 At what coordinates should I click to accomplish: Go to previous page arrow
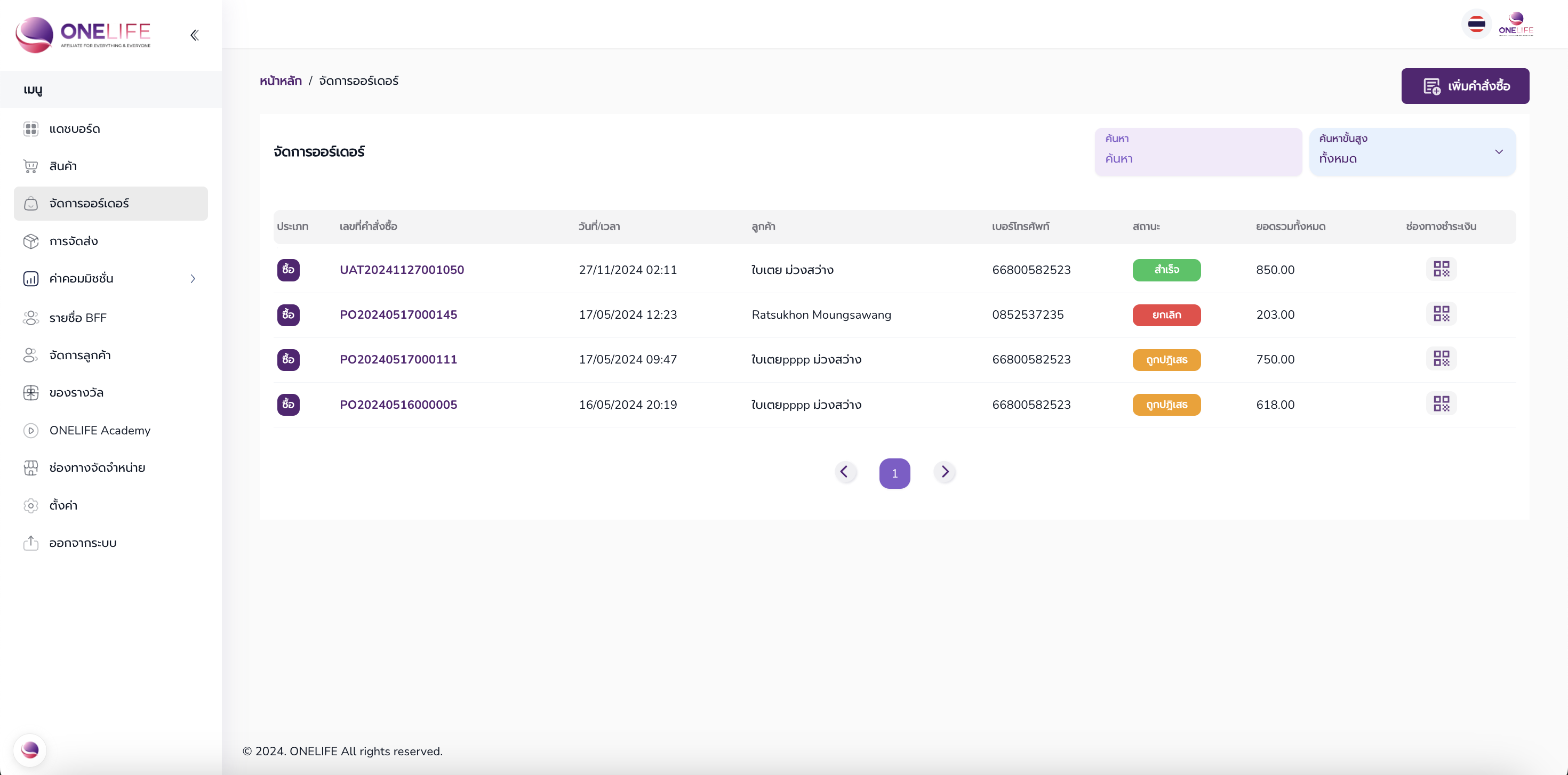point(845,472)
